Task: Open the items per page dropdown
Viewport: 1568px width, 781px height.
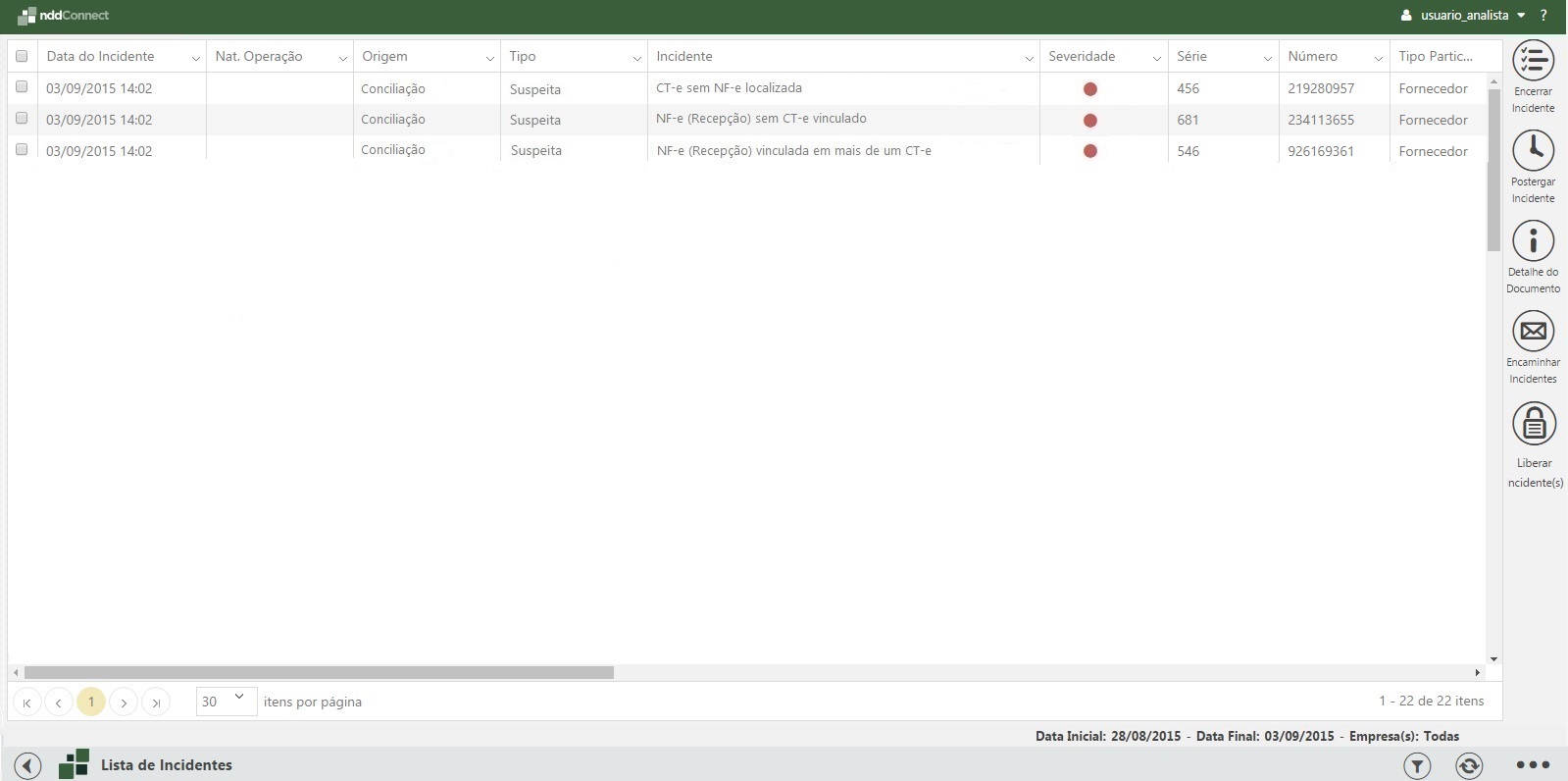Action: (x=226, y=701)
